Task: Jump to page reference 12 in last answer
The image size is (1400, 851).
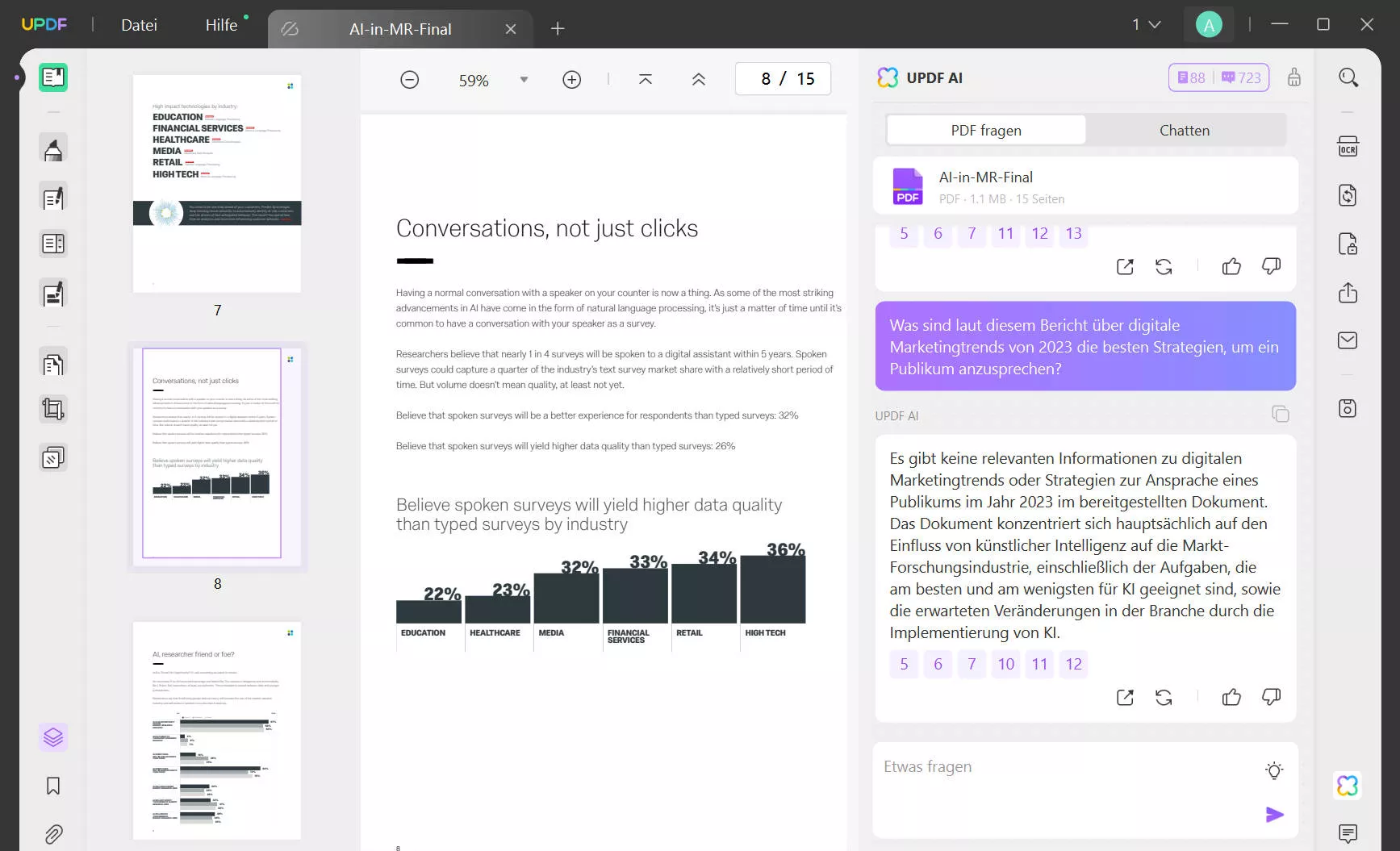Action: coord(1073,664)
